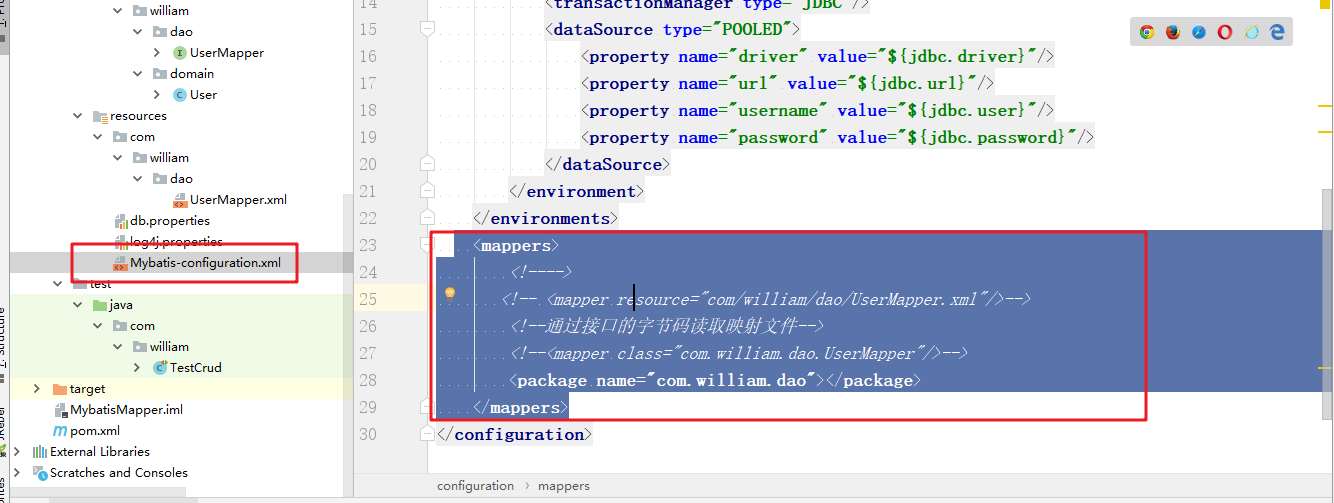Fold the dataSource block at line 15

coord(428,29)
